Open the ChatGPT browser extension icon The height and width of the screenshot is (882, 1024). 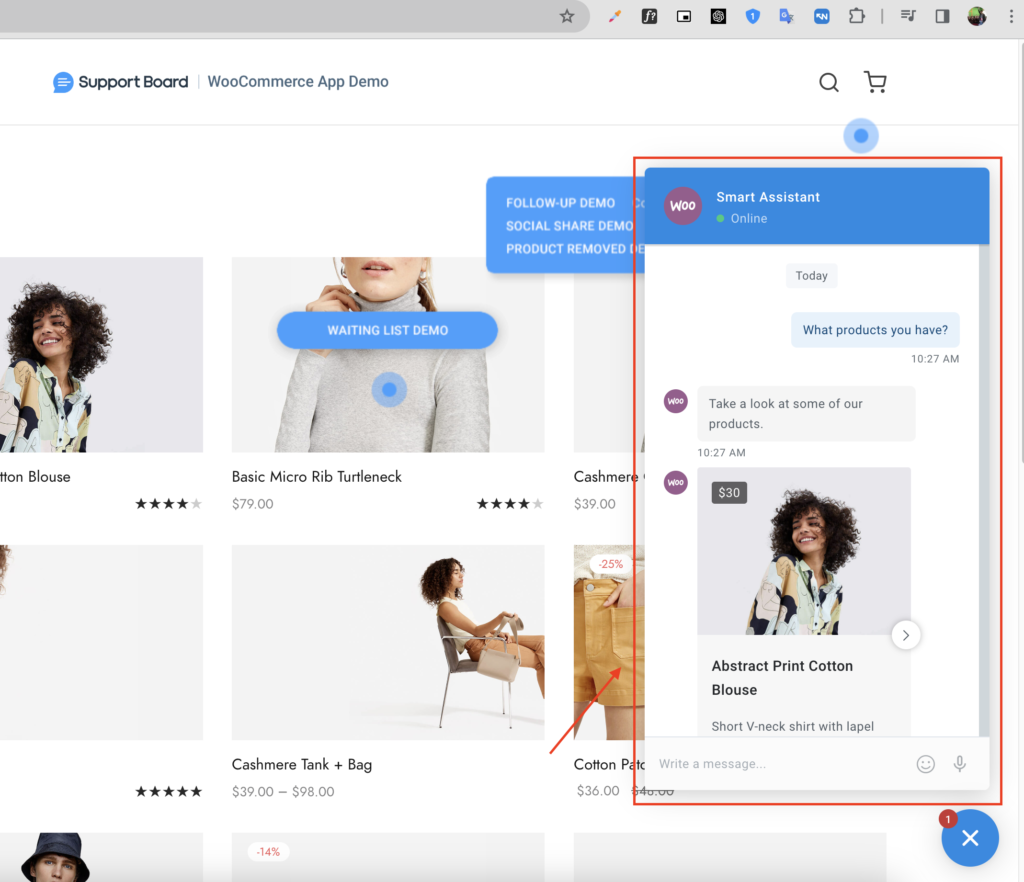[x=718, y=16]
